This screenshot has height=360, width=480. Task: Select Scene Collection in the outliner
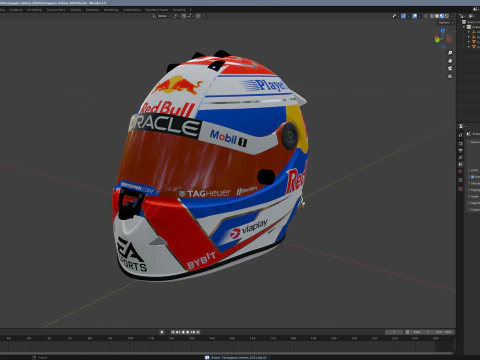pyautogui.click(x=471, y=22)
